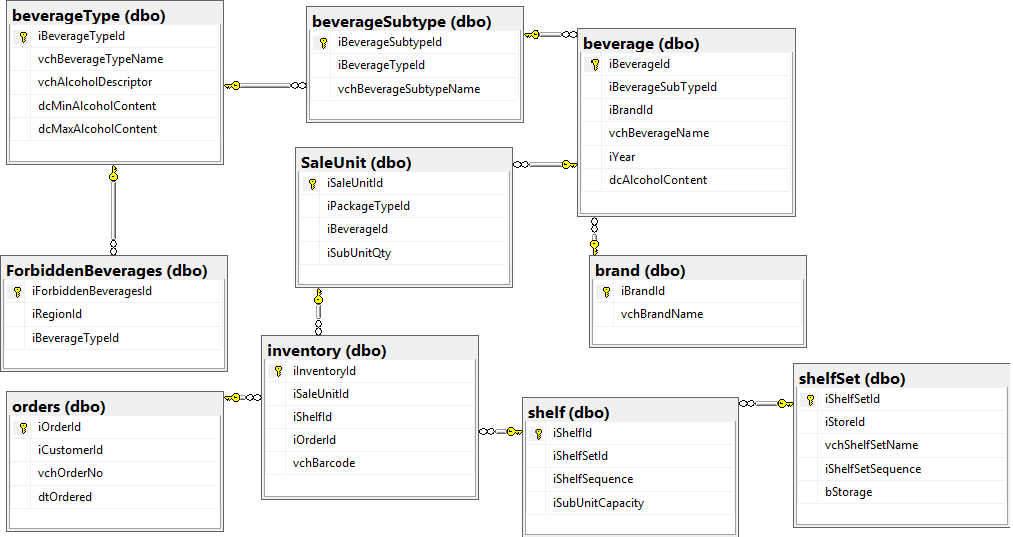Click the key icon beside iForbiddenBeveragesId
1013x537 pixels.
click(17, 291)
